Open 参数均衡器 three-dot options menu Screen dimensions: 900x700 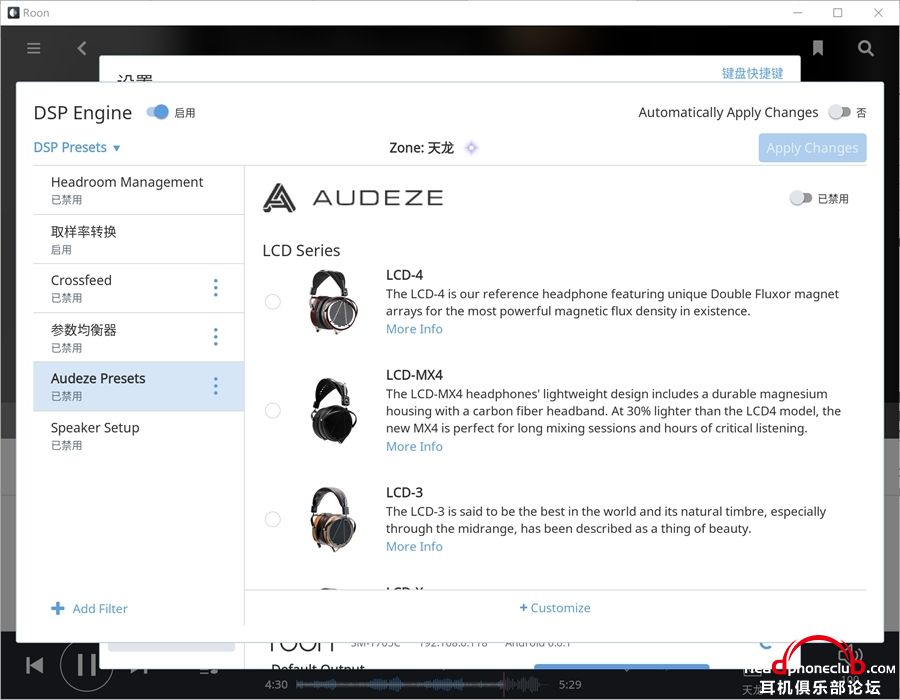[x=216, y=337]
